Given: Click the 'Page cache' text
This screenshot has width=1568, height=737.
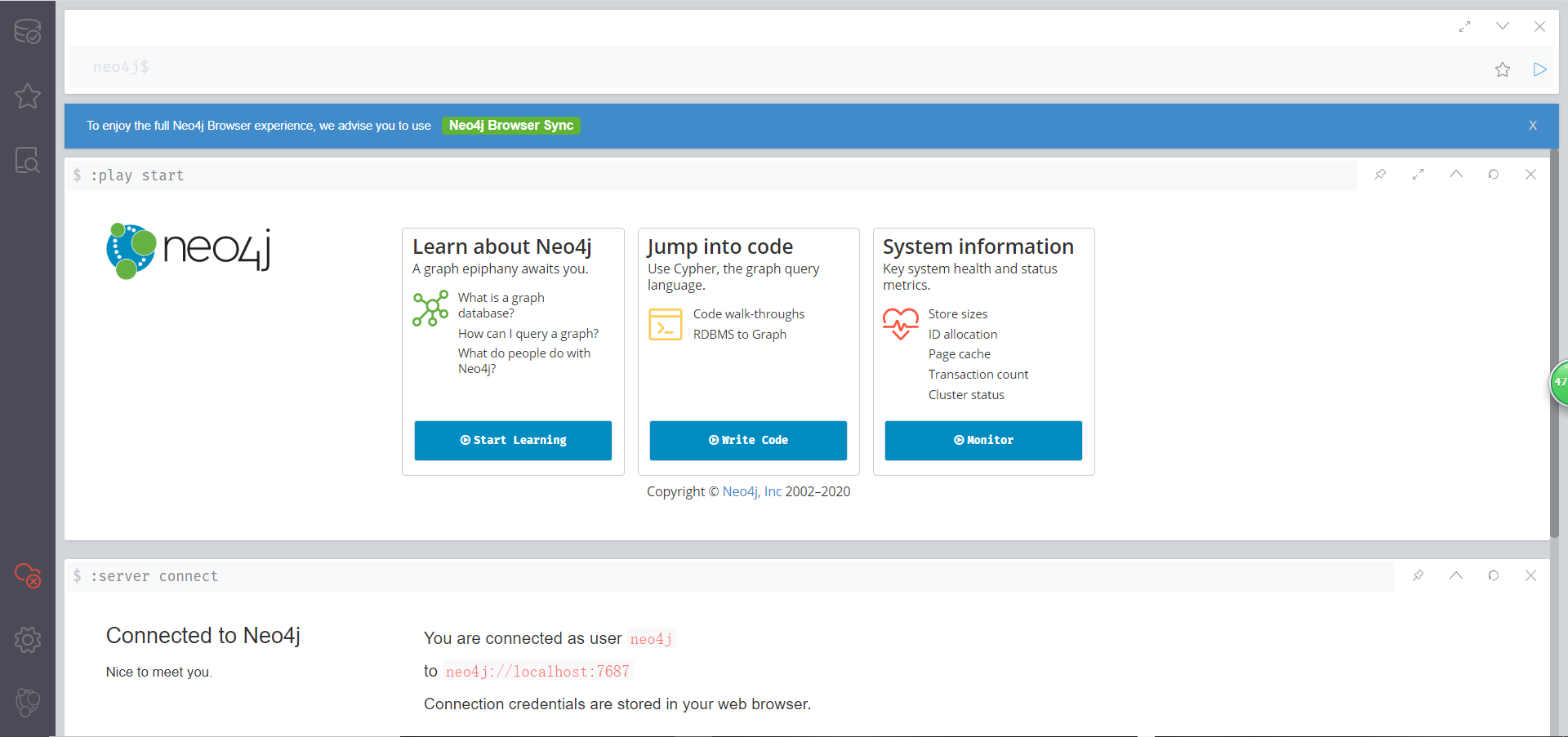Looking at the screenshot, I should [x=959, y=354].
